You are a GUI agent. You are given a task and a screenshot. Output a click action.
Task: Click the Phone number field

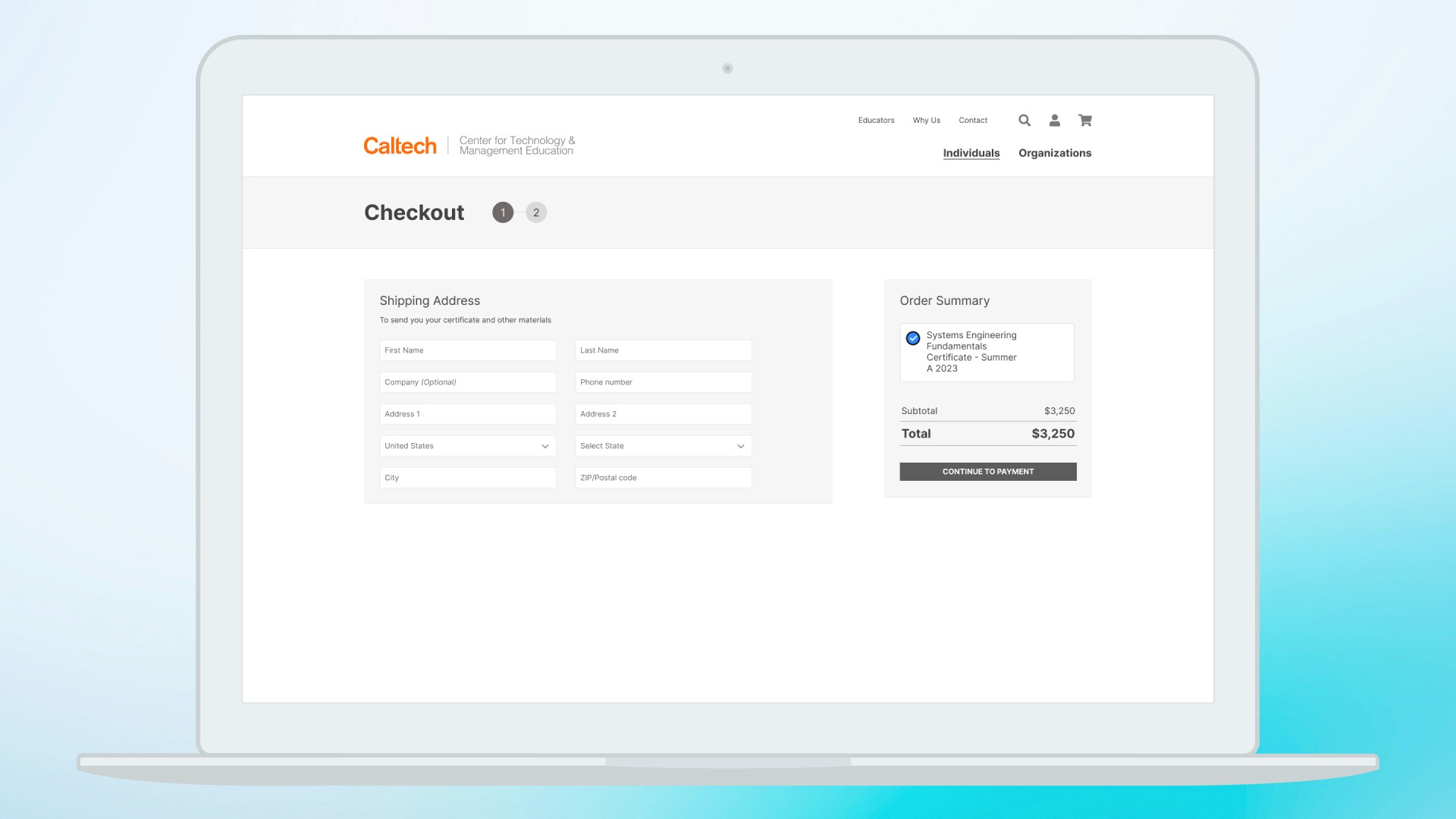(663, 382)
